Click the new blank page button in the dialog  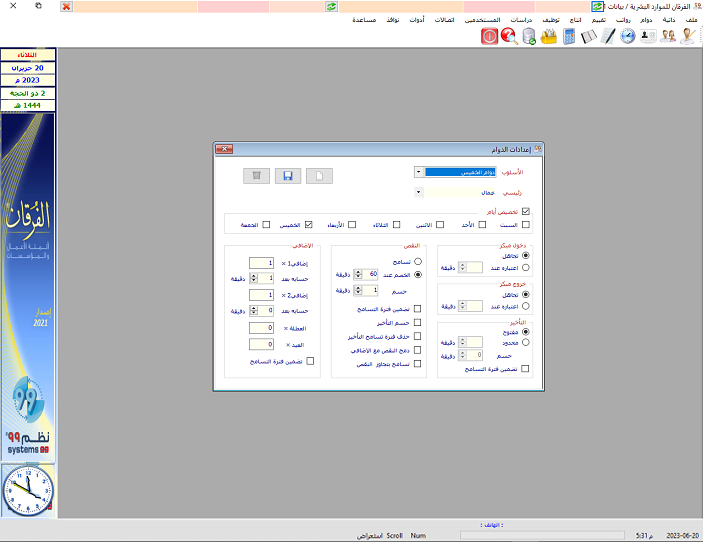(319, 176)
